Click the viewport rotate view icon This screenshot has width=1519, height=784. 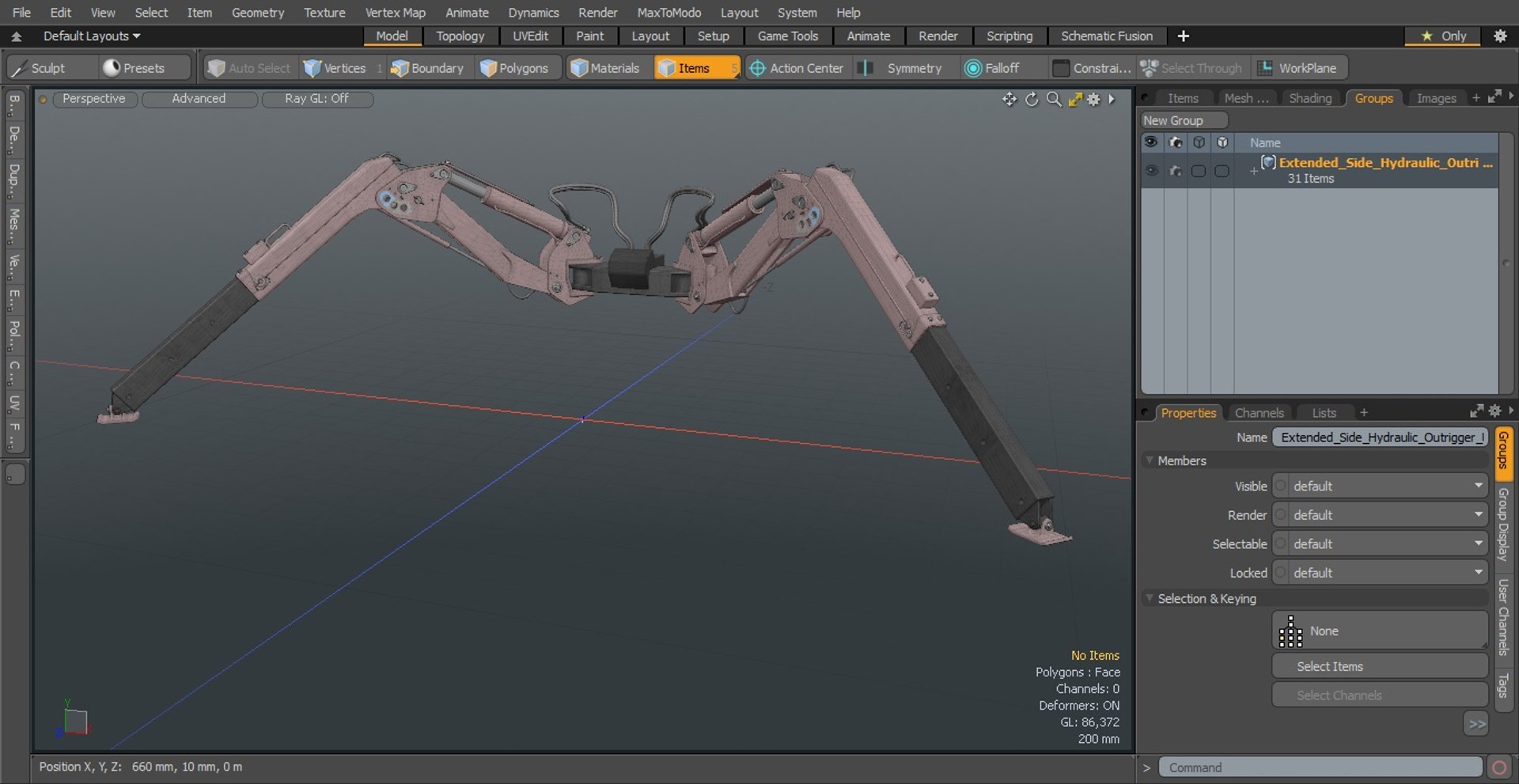[x=1032, y=99]
